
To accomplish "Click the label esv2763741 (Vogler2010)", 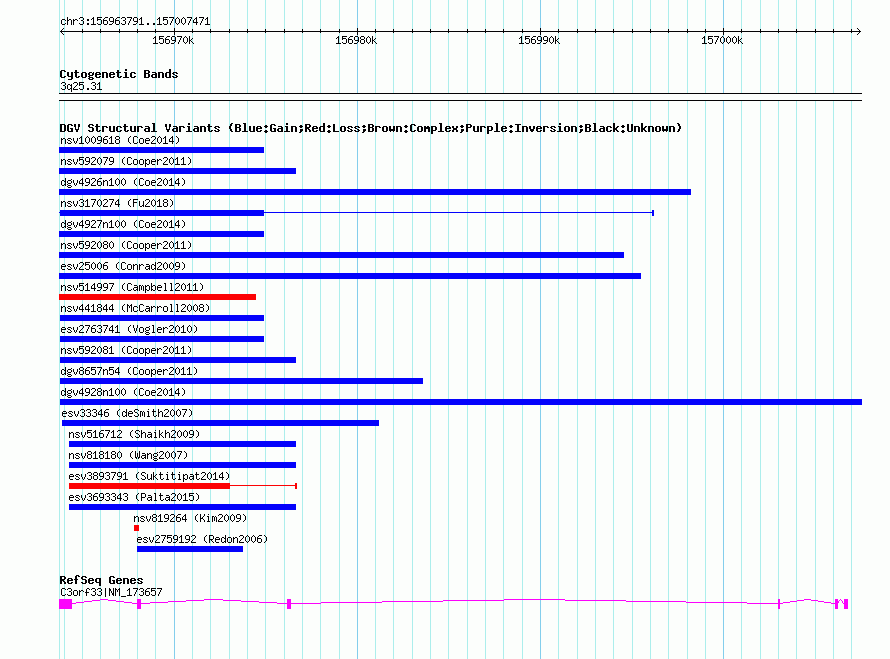I will (129, 329).
